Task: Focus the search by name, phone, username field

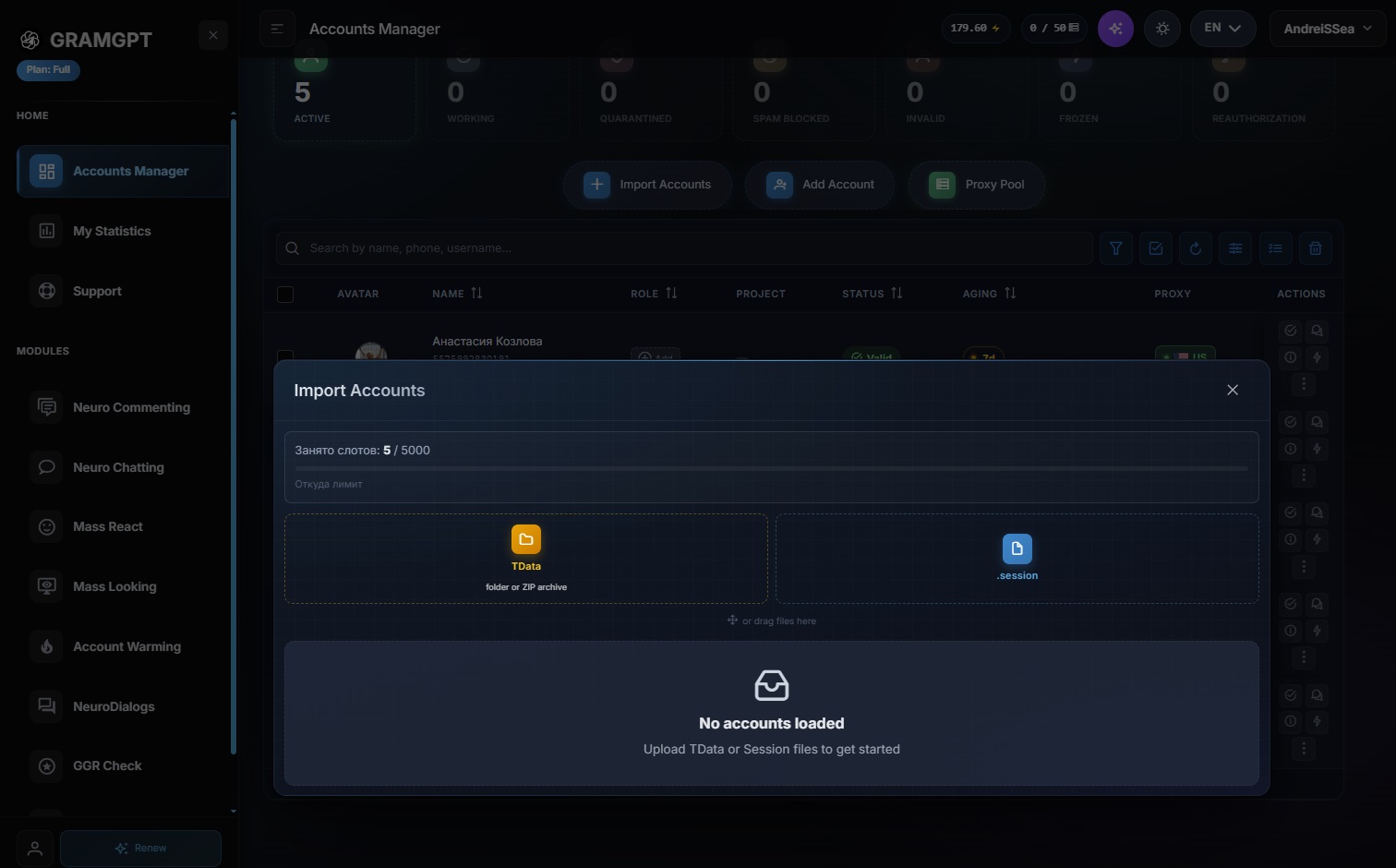Action: click(x=684, y=248)
